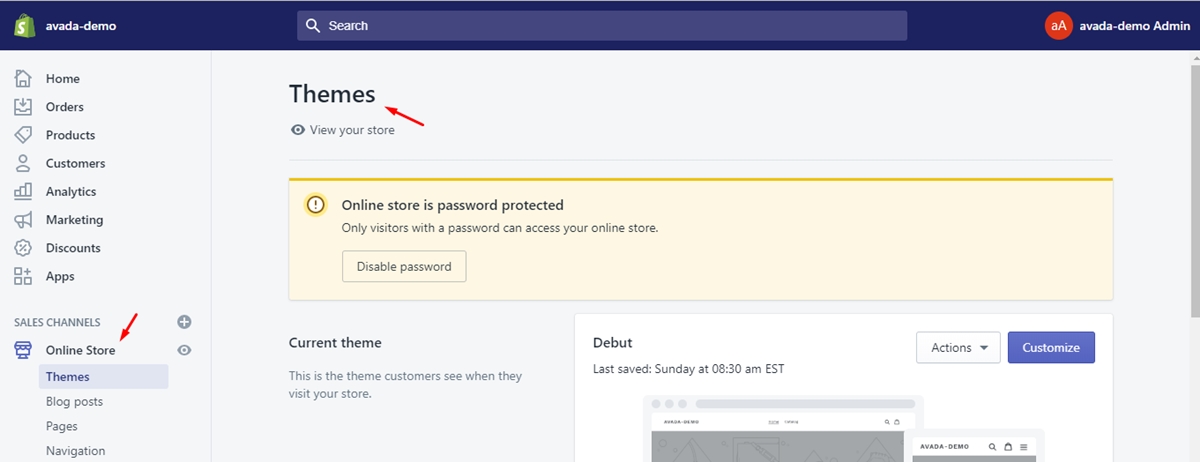Screen dimensions: 1200x462
Task: Open the Customers person icon
Action: tap(23, 163)
